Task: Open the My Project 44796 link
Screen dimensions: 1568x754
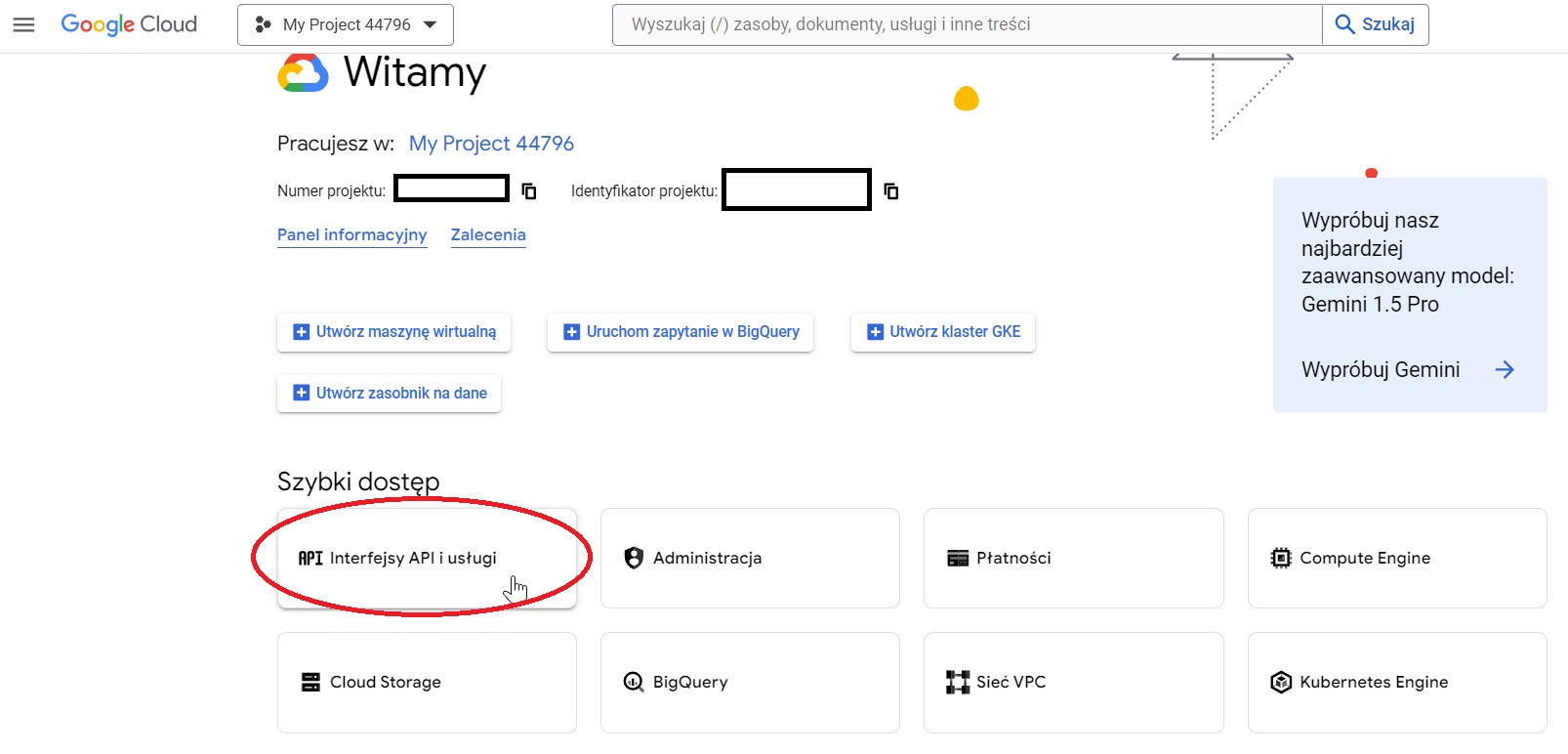Action: [491, 144]
